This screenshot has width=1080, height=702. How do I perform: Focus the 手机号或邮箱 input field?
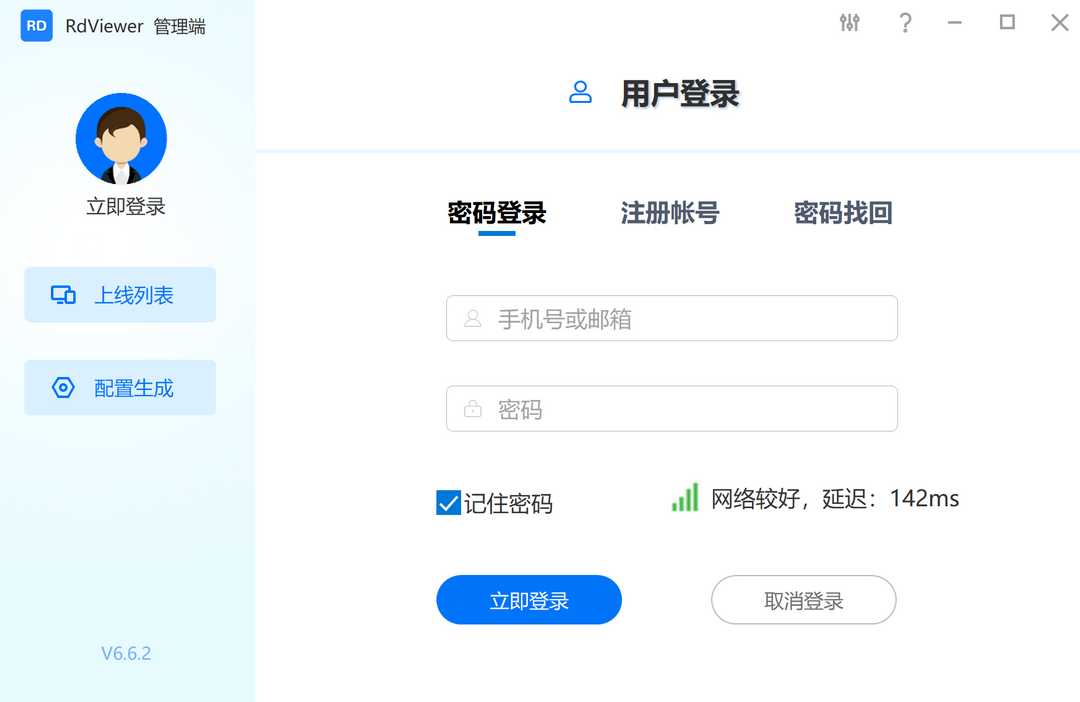click(x=672, y=318)
